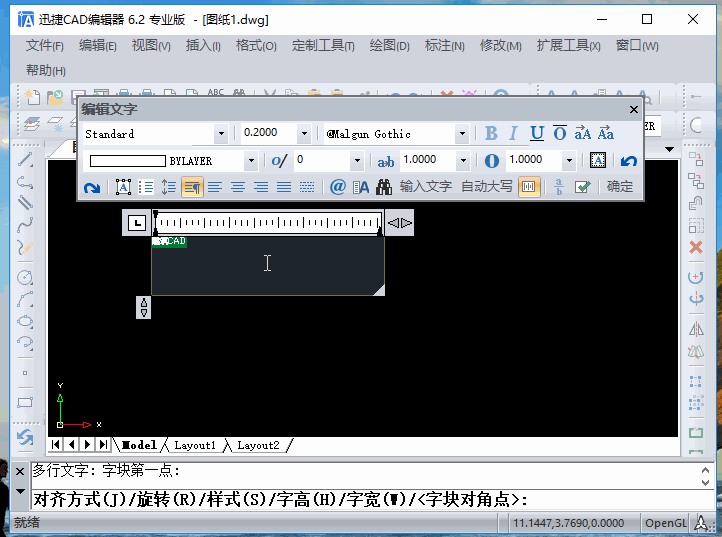Image resolution: width=722 pixels, height=537 pixels.
Task: Click the tab stop L marker button
Action: [x=136, y=223]
